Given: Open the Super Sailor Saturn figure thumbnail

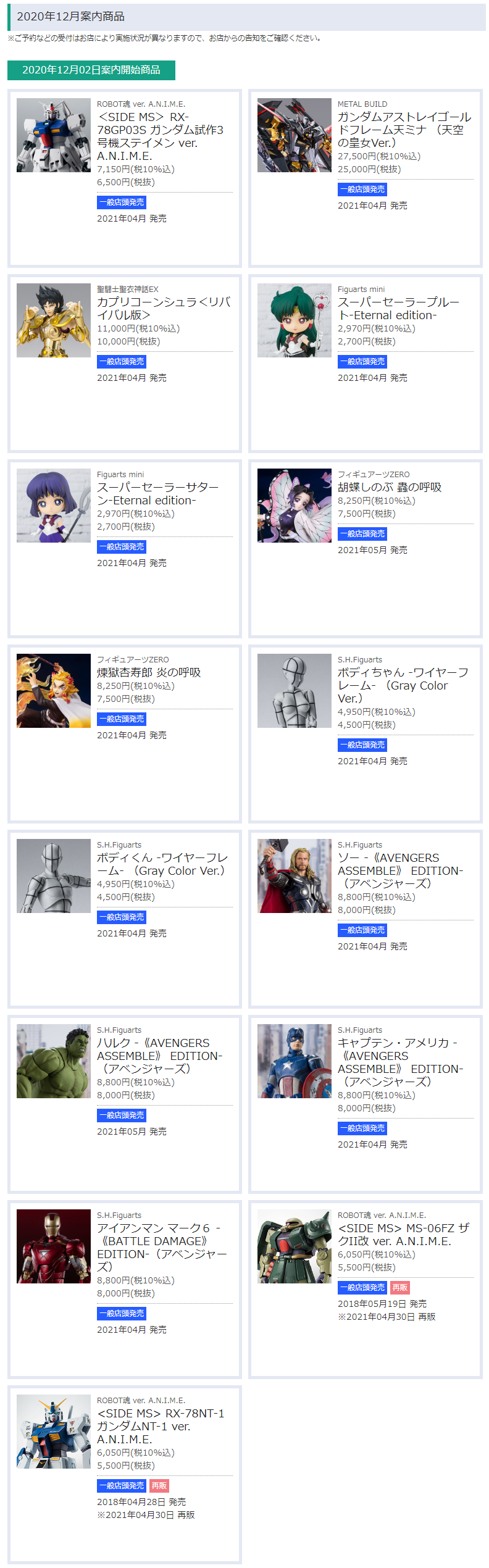Looking at the screenshot, I should pos(54,506).
